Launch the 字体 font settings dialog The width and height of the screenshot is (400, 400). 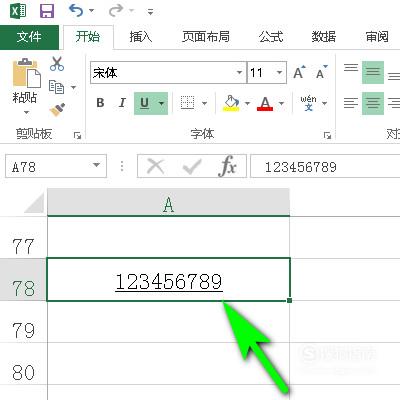click(327, 135)
